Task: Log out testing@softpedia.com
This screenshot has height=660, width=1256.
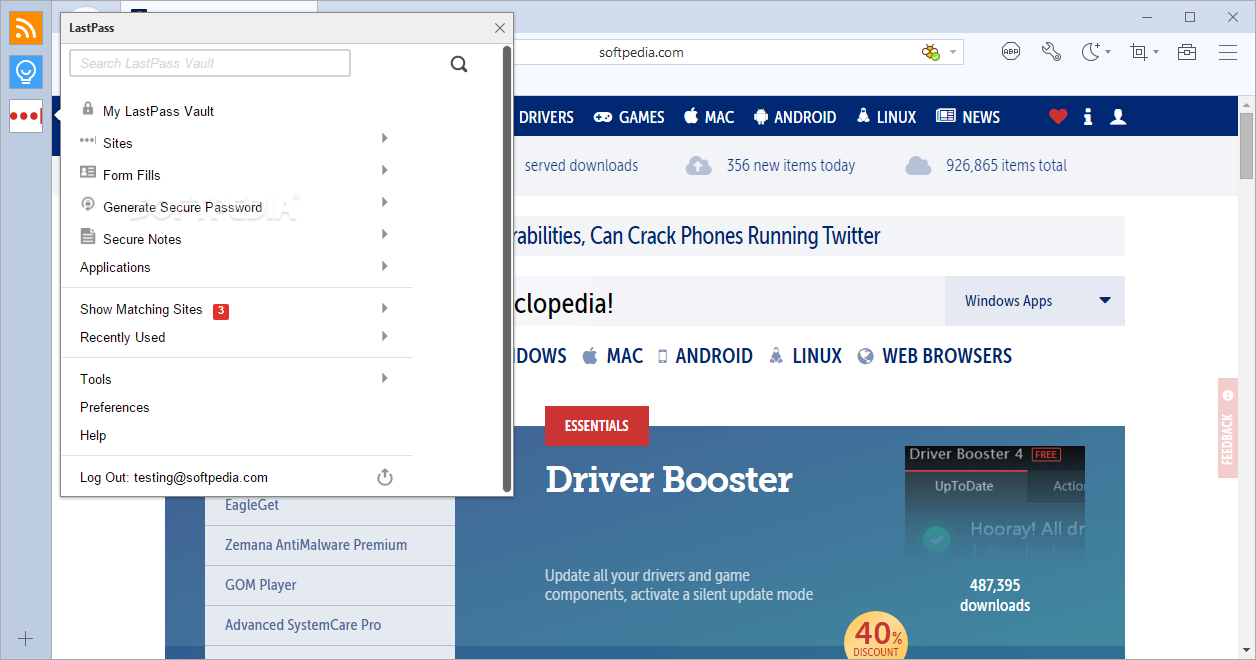Action: pos(174,477)
